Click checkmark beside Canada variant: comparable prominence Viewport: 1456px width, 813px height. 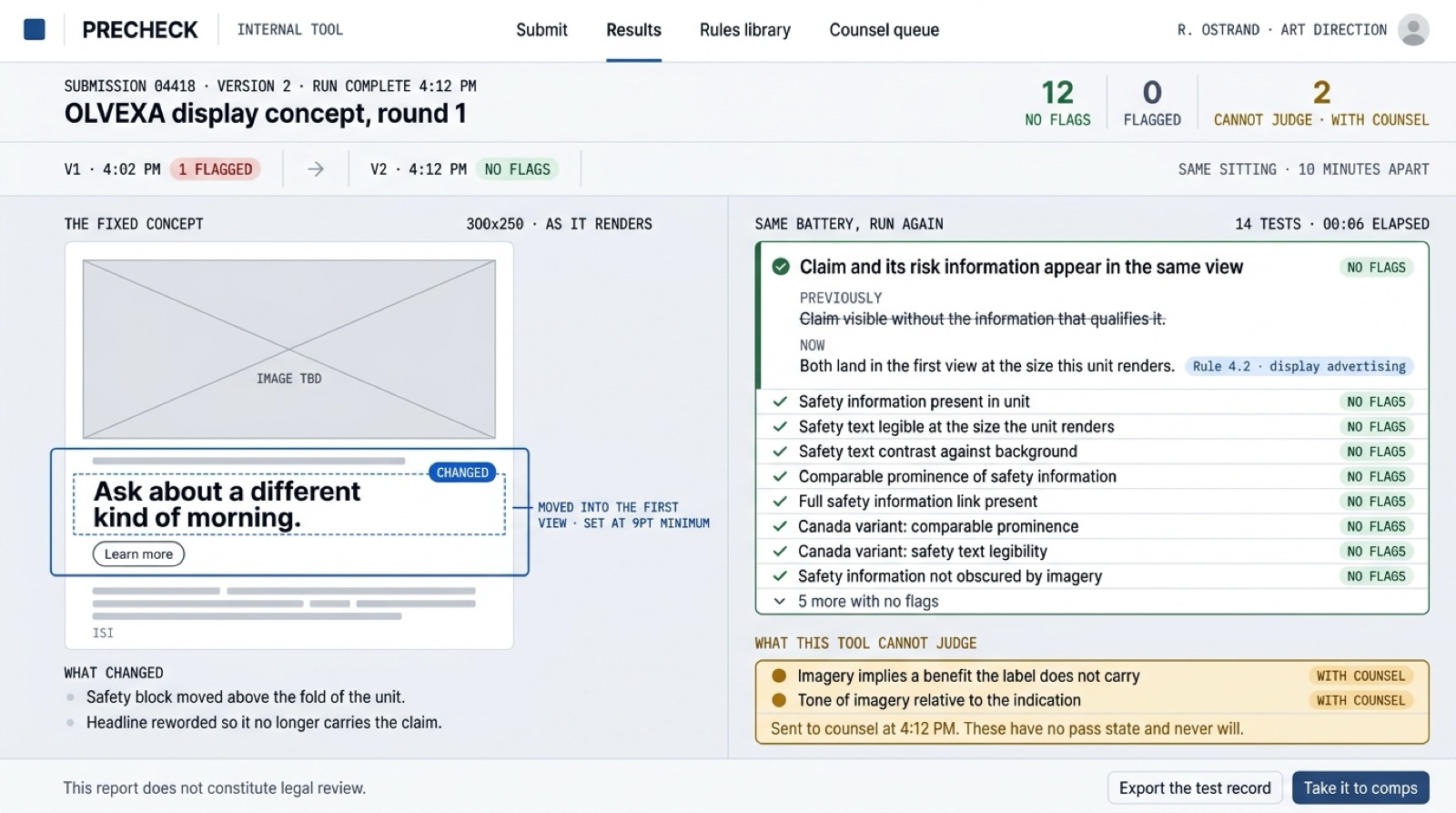pyautogui.click(x=780, y=526)
